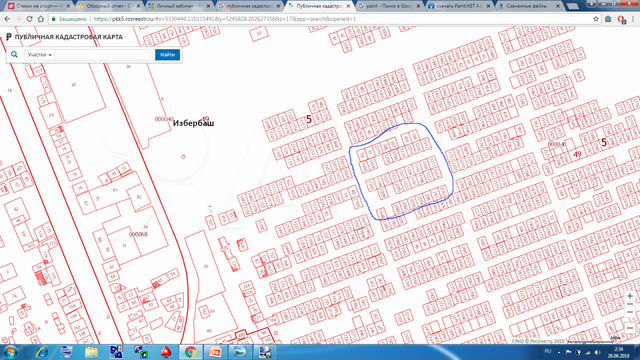Focus the cadastral search input field

(104, 55)
